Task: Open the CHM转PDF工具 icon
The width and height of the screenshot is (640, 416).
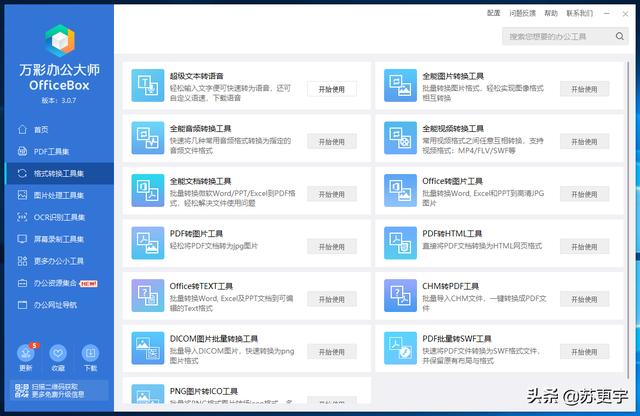Action: pyautogui.click(x=400, y=296)
